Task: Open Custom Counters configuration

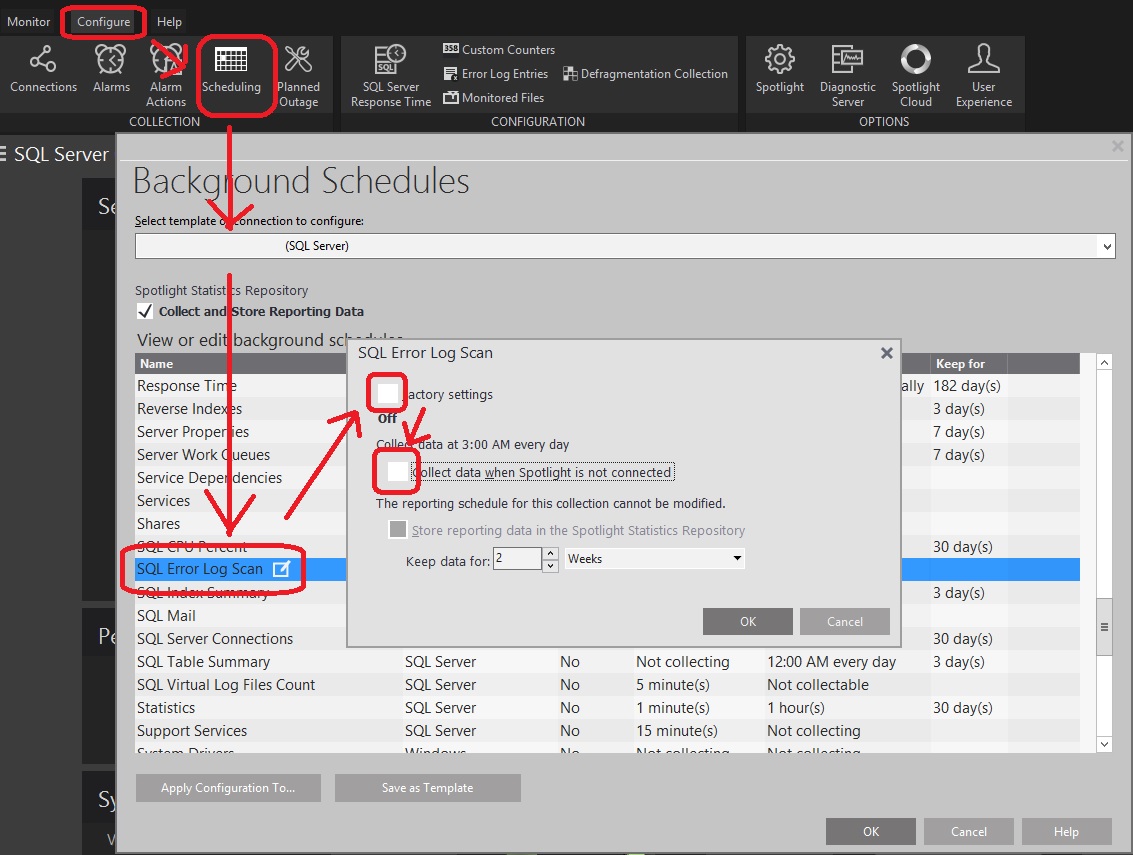Action: click(x=499, y=49)
